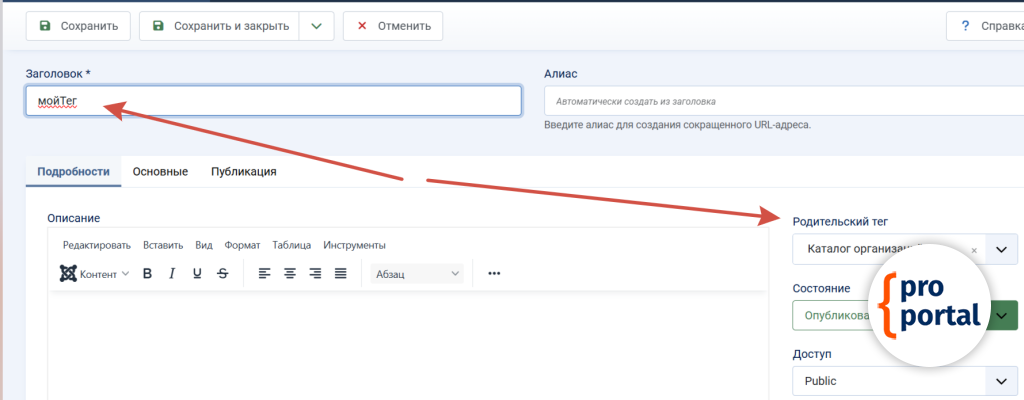This screenshot has width=1024, height=400.
Task: Open the Родительский тег dropdown
Action: click(x=1001, y=249)
